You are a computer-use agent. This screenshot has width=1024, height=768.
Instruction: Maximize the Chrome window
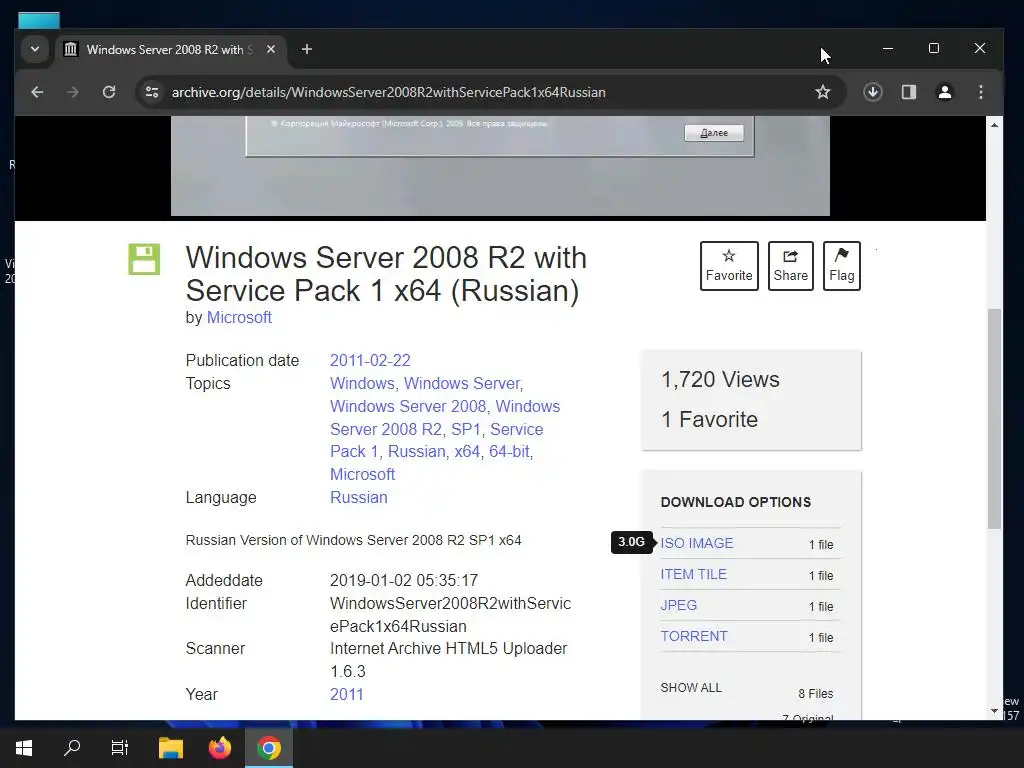click(934, 48)
